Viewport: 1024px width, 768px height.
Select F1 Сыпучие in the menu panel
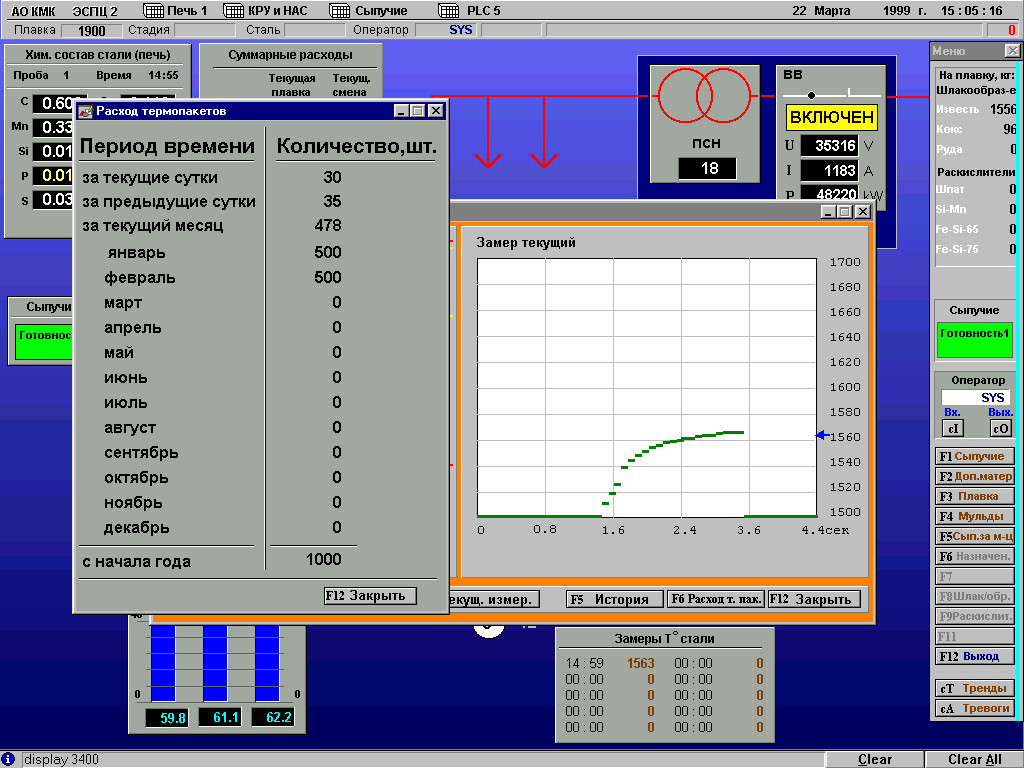[975, 456]
